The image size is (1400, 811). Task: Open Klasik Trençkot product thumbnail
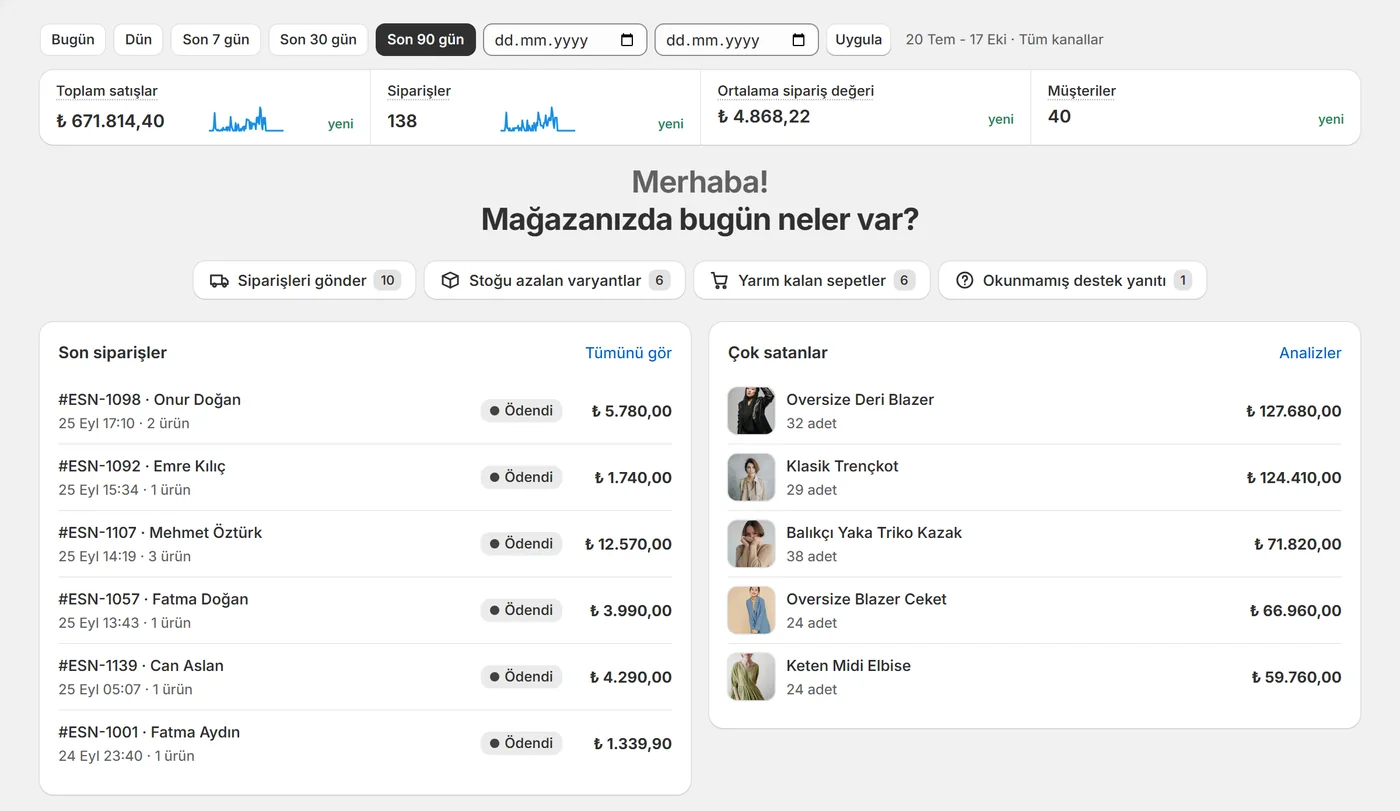point(751,477)
